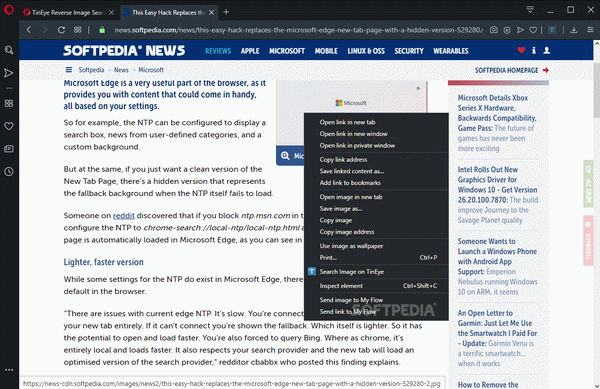This screenshot has height=389, width=600.
Task: Open Personal News in the sidebar
Action: click(9, 149)
